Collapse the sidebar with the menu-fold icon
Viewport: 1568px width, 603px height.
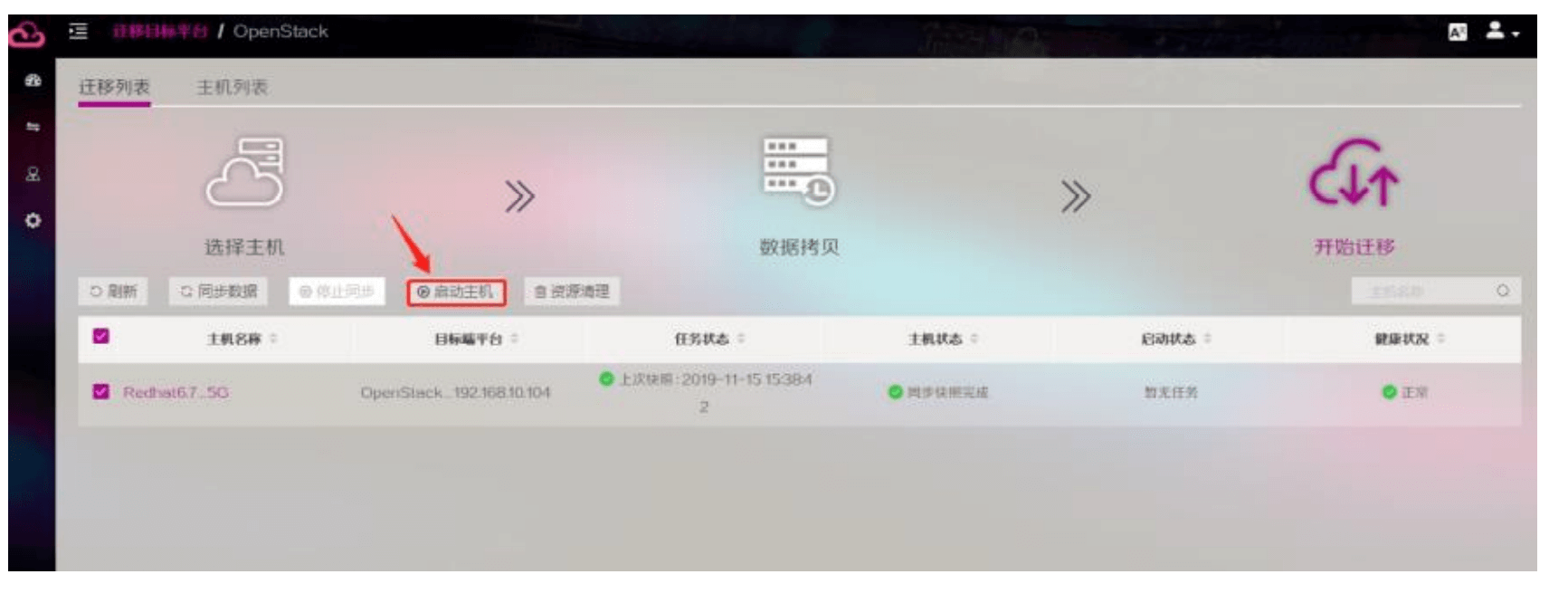coord(79,32)
